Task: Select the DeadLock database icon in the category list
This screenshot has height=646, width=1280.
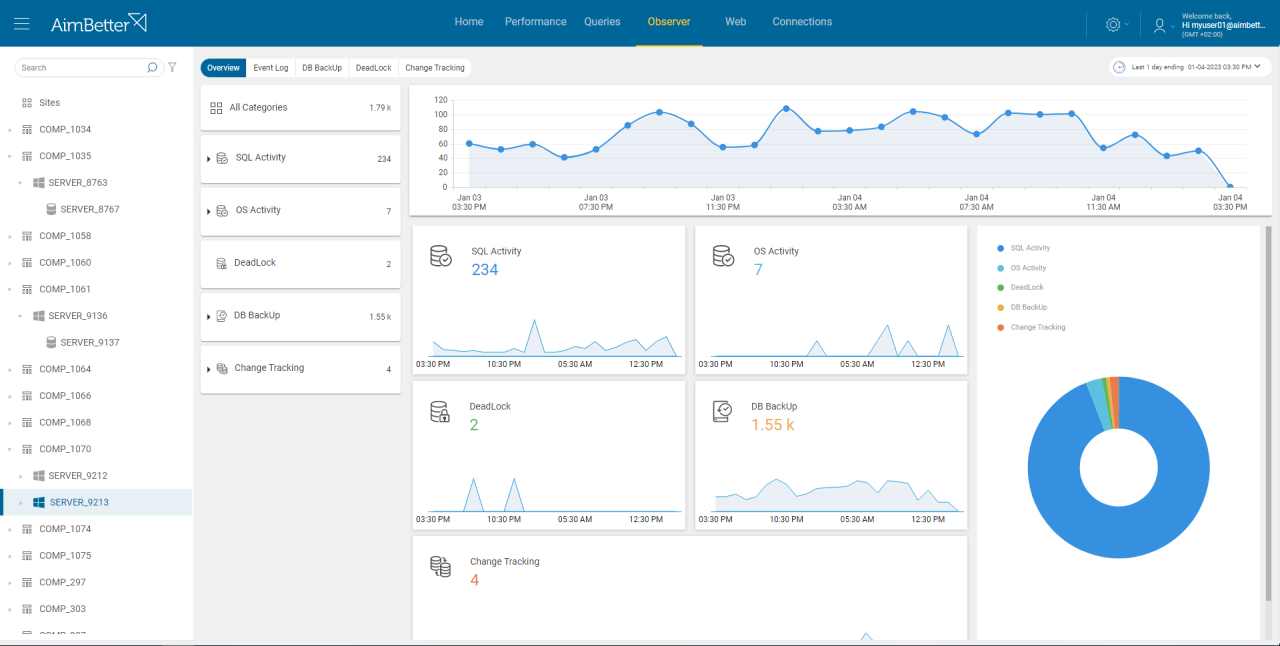Action: 220,262
